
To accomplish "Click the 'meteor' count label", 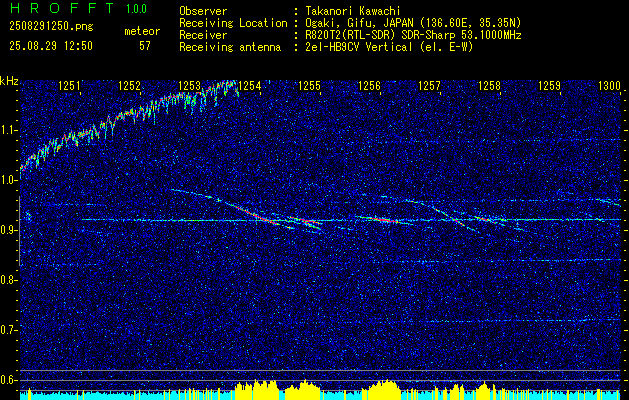I will 142,31.
